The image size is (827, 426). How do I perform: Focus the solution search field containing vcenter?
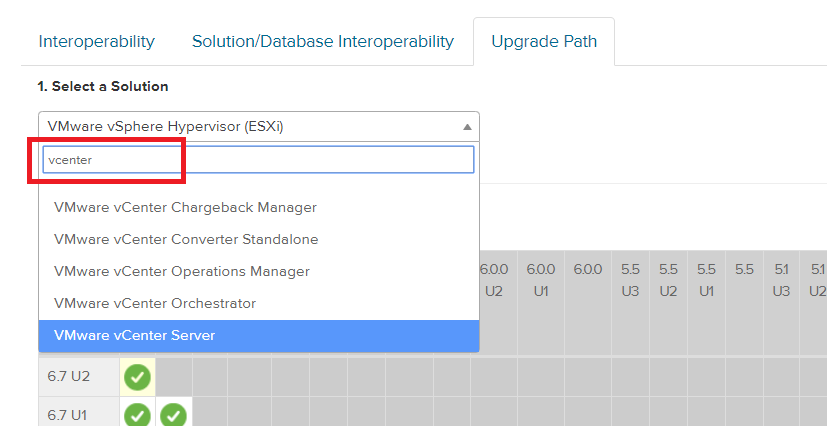click(x=258, y=160)
